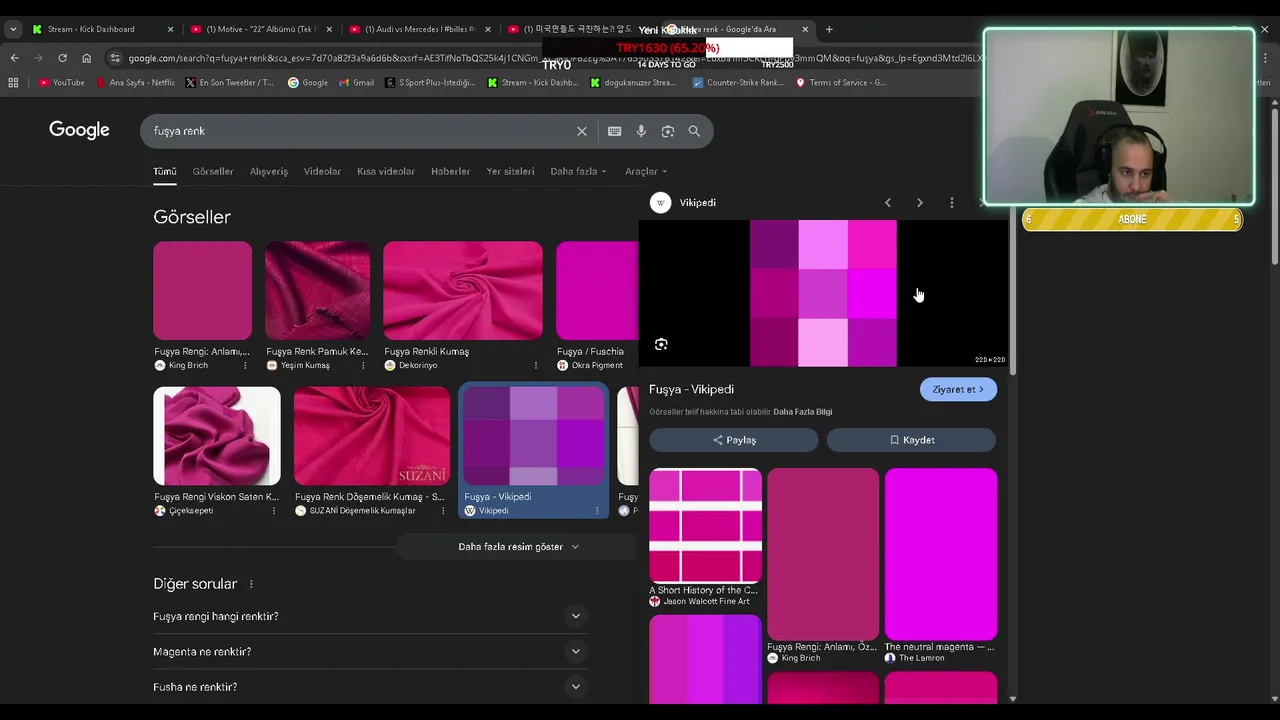
Task: Select the Fuşya - Vikipedi purple swatch thumbnail
Action: [x=533, y=436]
